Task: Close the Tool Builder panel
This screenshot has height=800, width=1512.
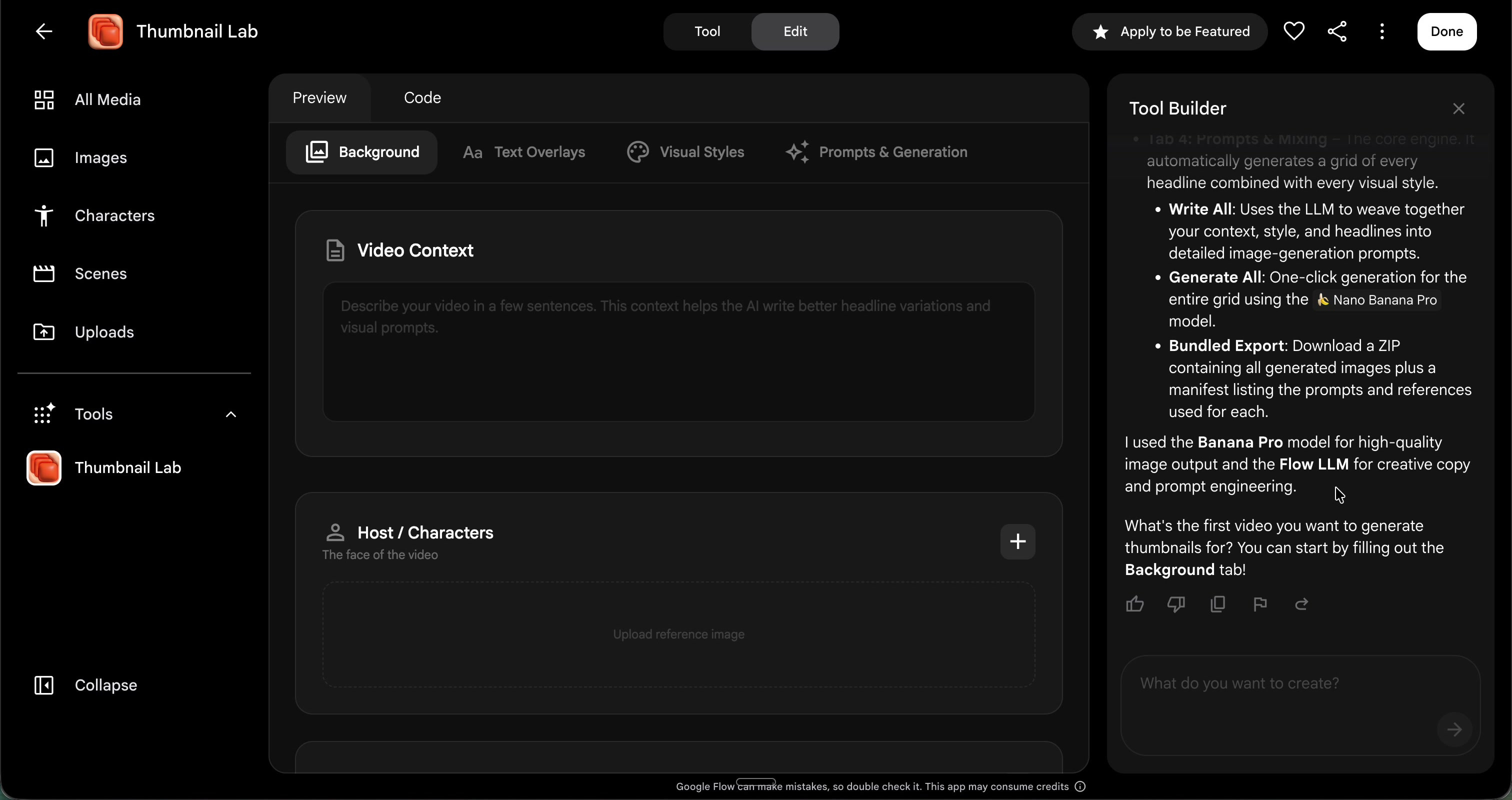Action: click(1458, 108)
